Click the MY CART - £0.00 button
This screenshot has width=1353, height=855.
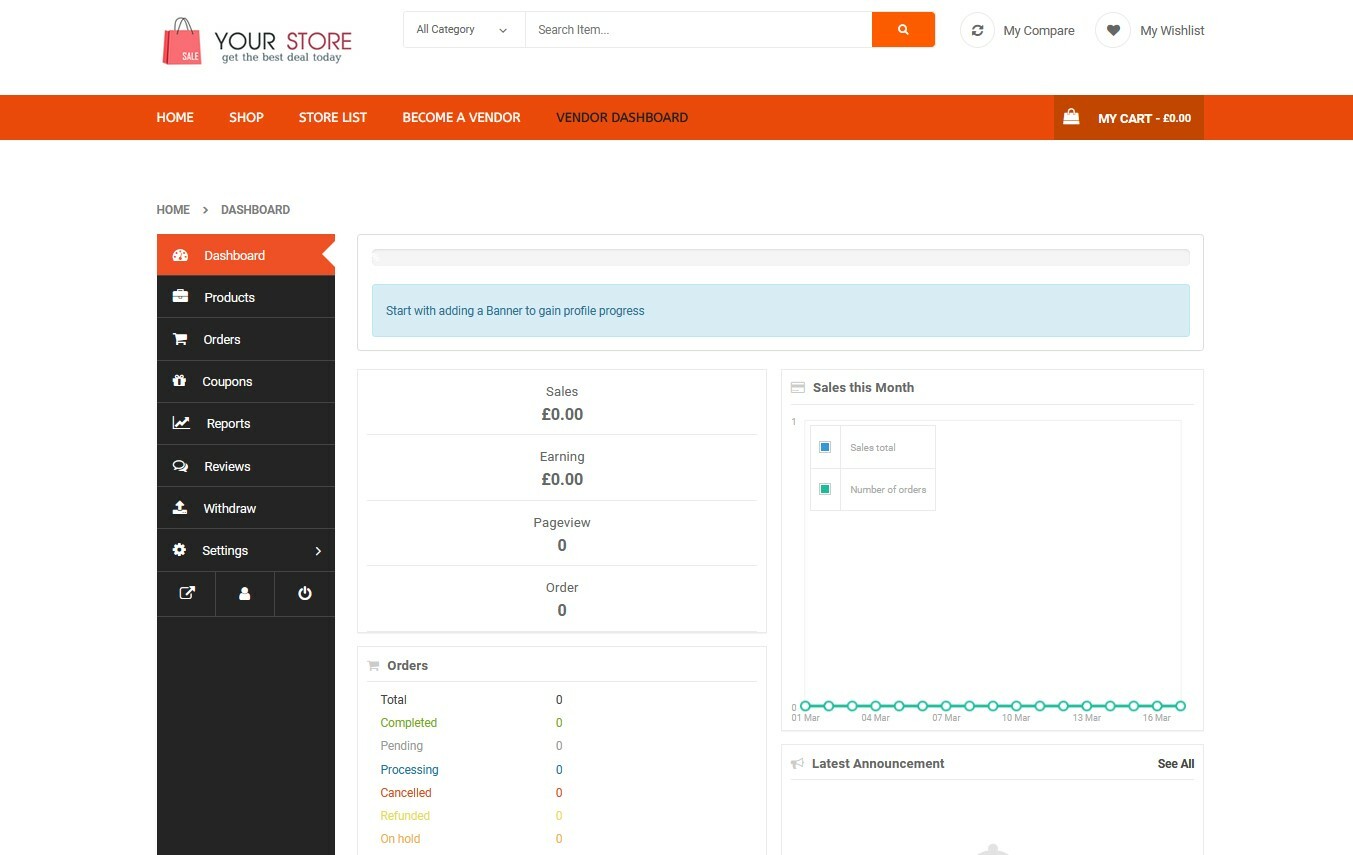(x=1129, y=117)
